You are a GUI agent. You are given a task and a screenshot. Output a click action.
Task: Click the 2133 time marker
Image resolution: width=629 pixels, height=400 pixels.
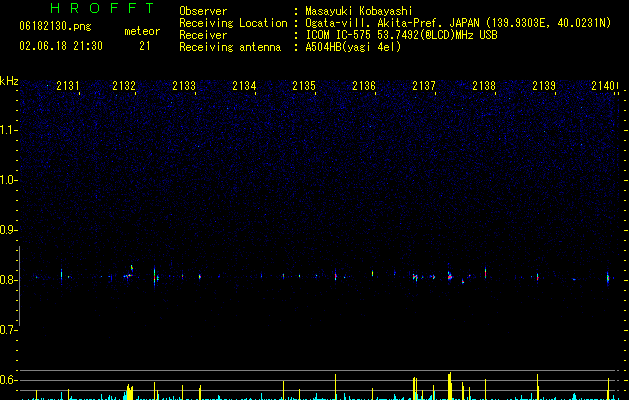(x=184, y=86)
